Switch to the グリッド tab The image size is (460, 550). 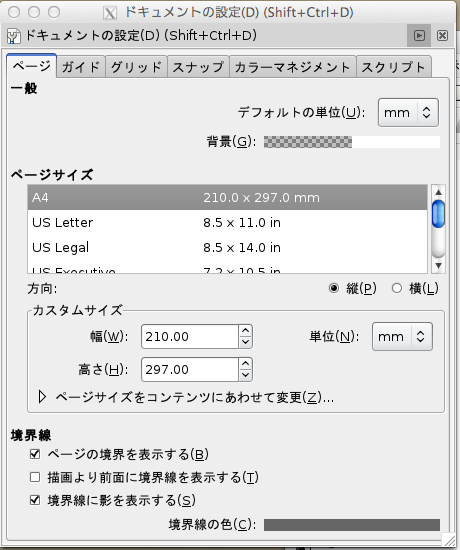[136, 67]
